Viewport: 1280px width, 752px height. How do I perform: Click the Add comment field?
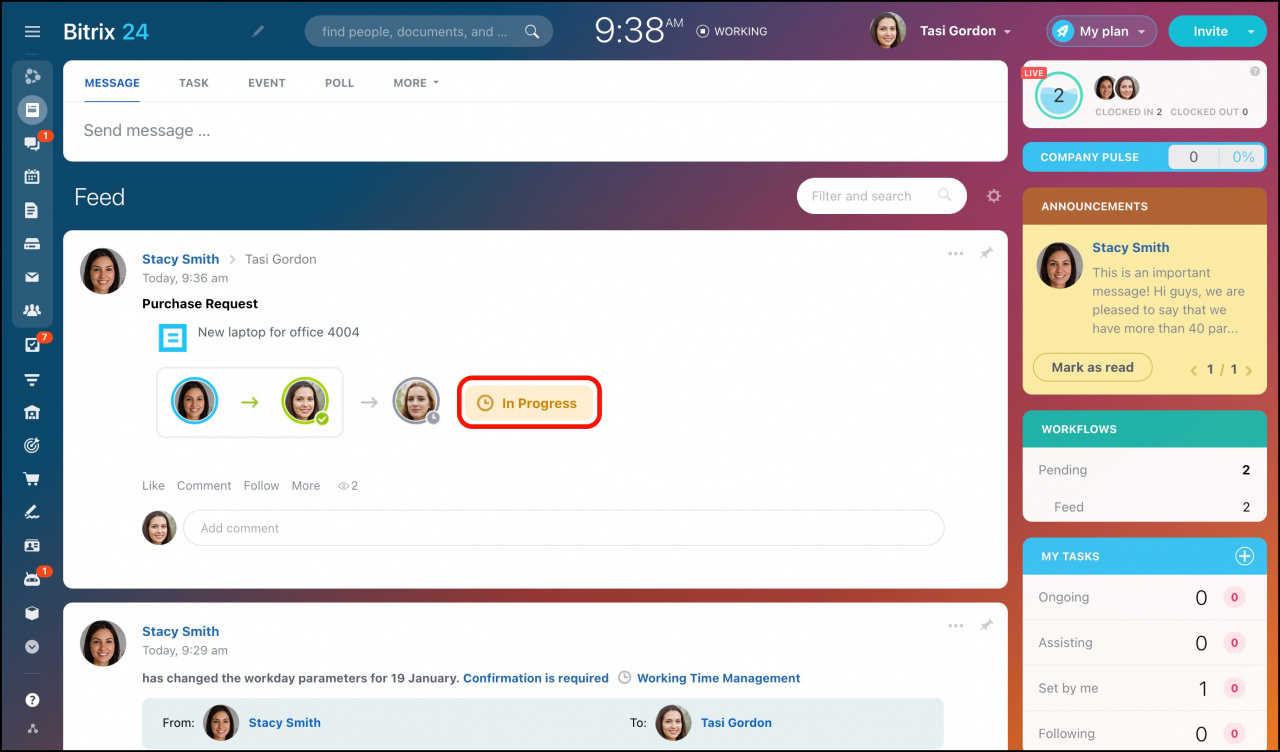point(563,528)
